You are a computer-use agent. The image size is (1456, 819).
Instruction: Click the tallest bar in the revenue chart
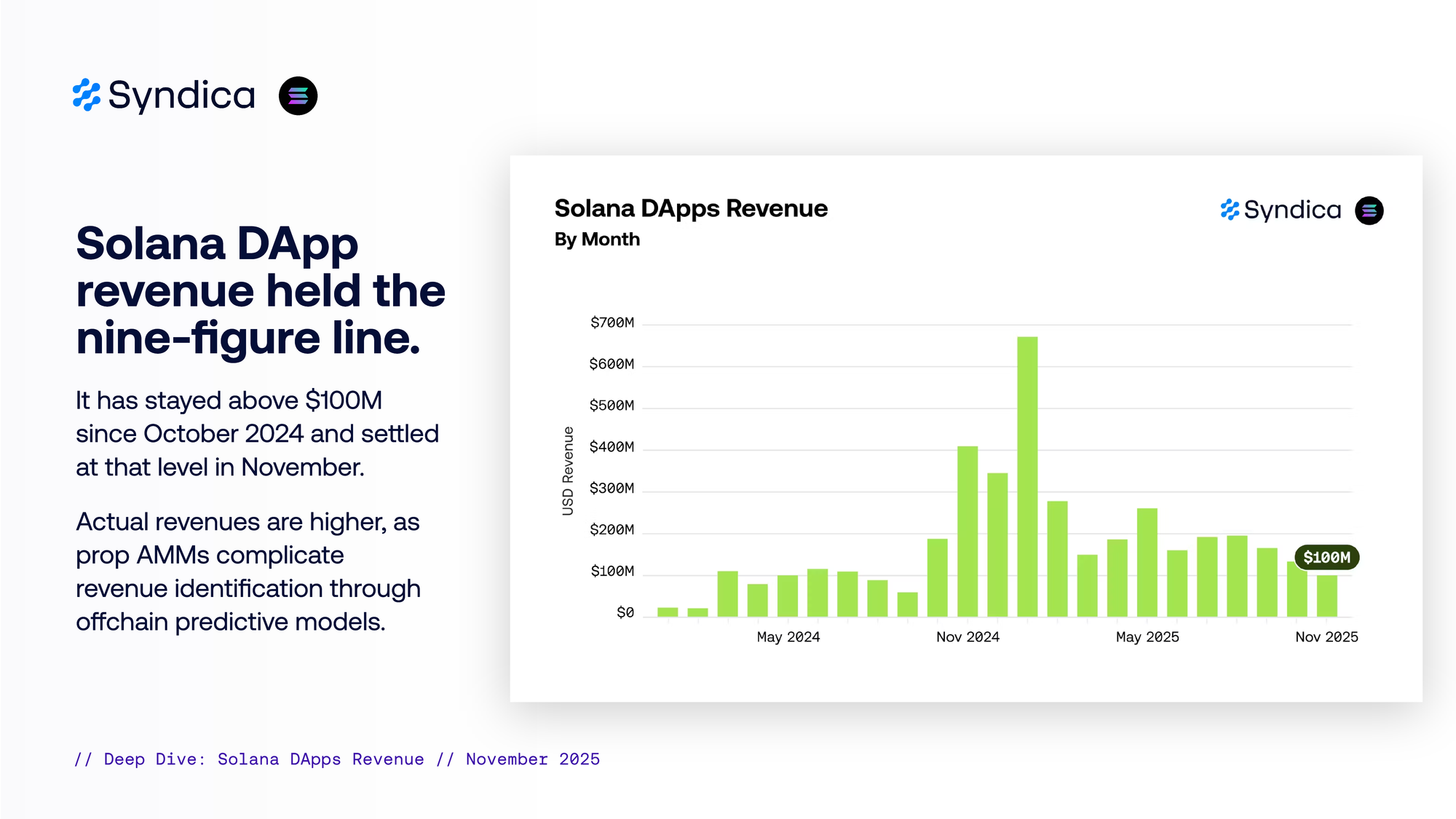pyautogui.click(x=1027, y=477)
